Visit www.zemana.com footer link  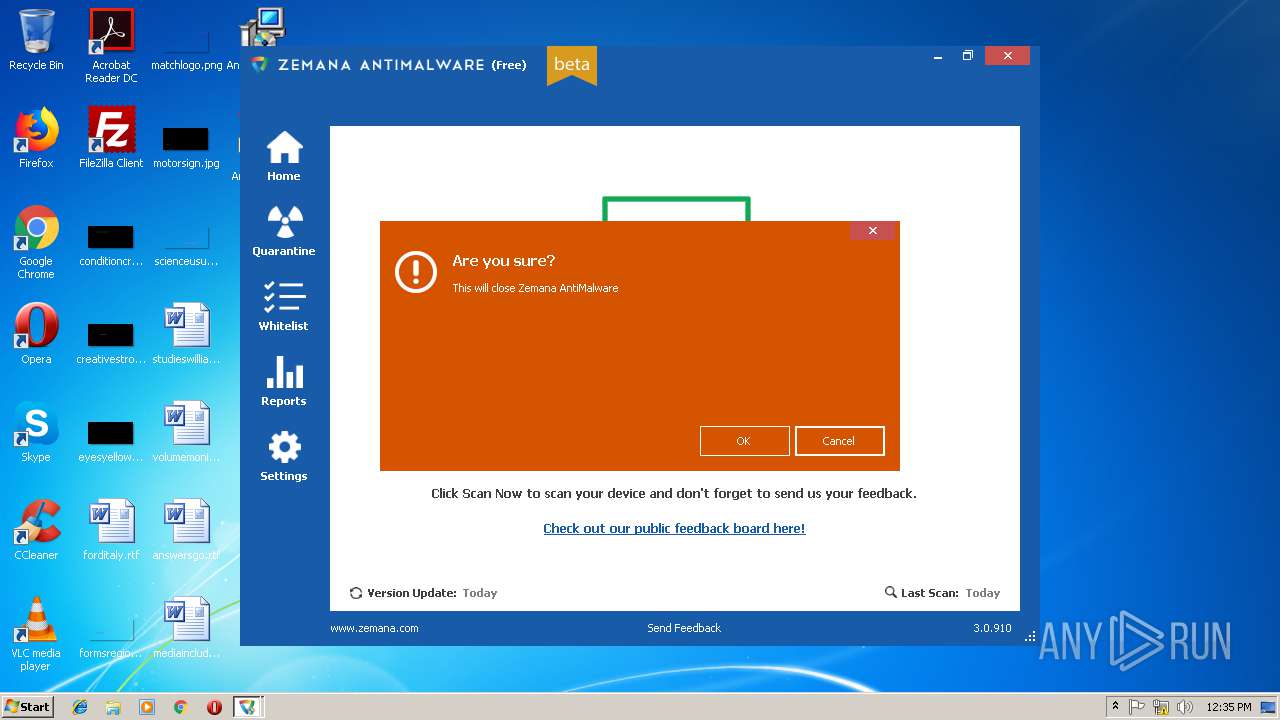(x=374, y=628)
